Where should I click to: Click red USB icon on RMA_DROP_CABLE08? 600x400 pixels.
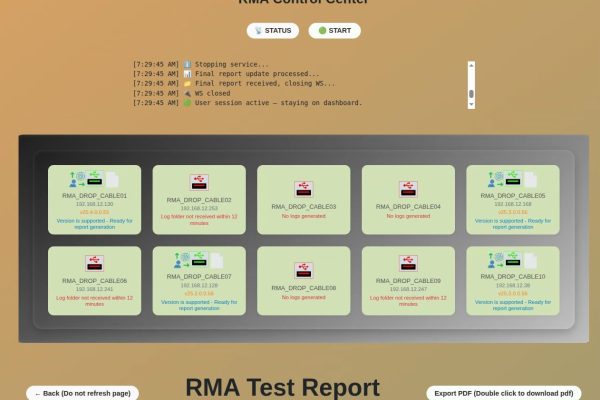point(303,270)
